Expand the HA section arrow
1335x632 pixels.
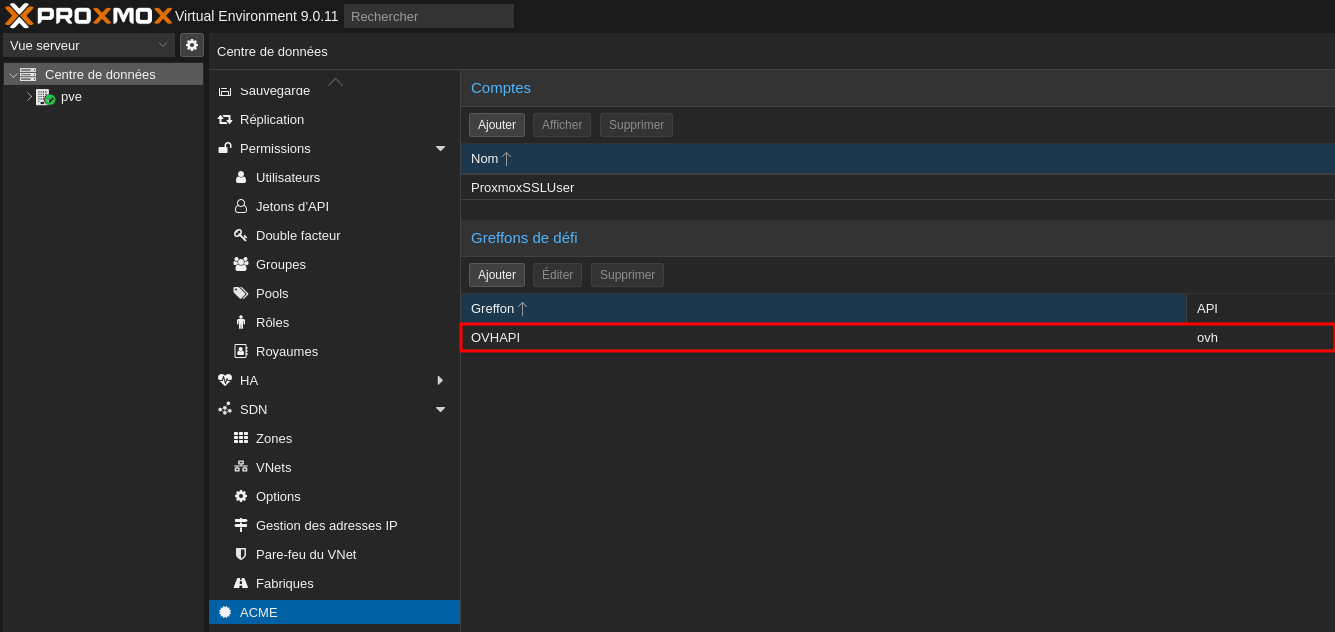[440, 380]
